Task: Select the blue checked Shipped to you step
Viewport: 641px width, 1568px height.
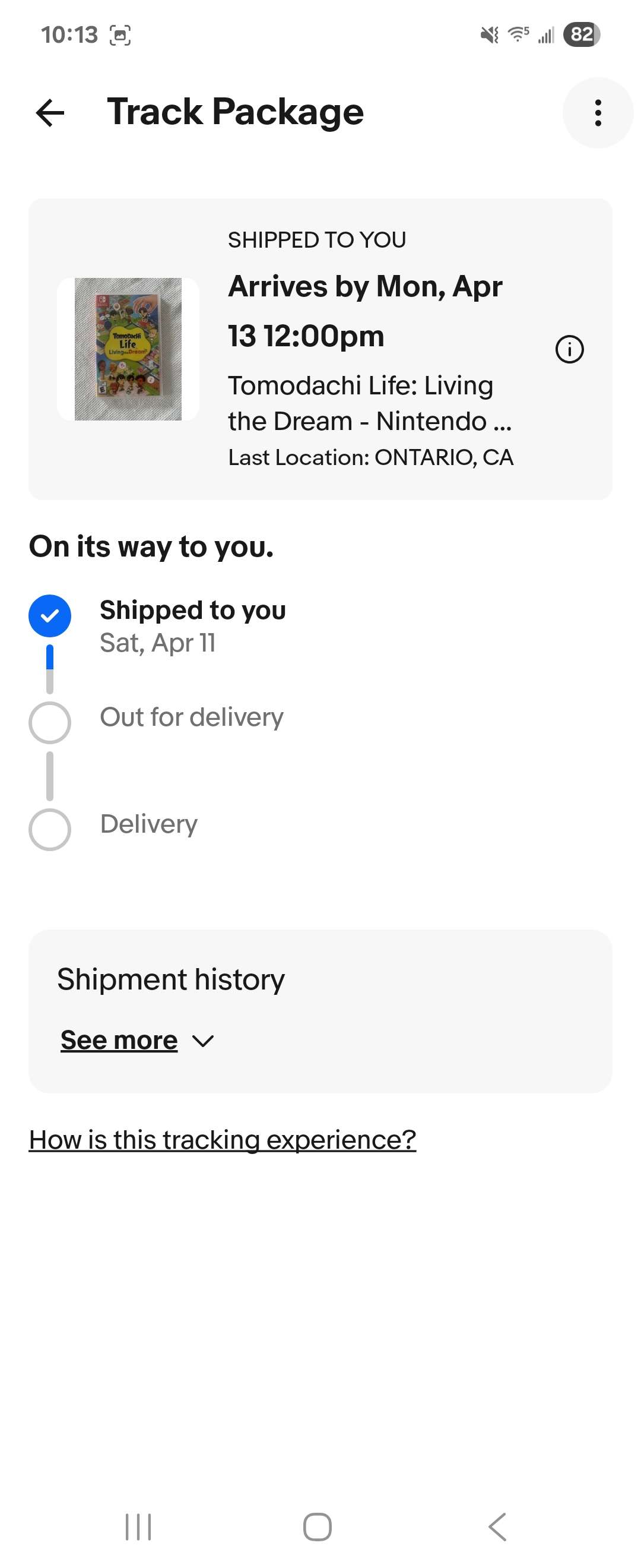Action: [50, 615]
